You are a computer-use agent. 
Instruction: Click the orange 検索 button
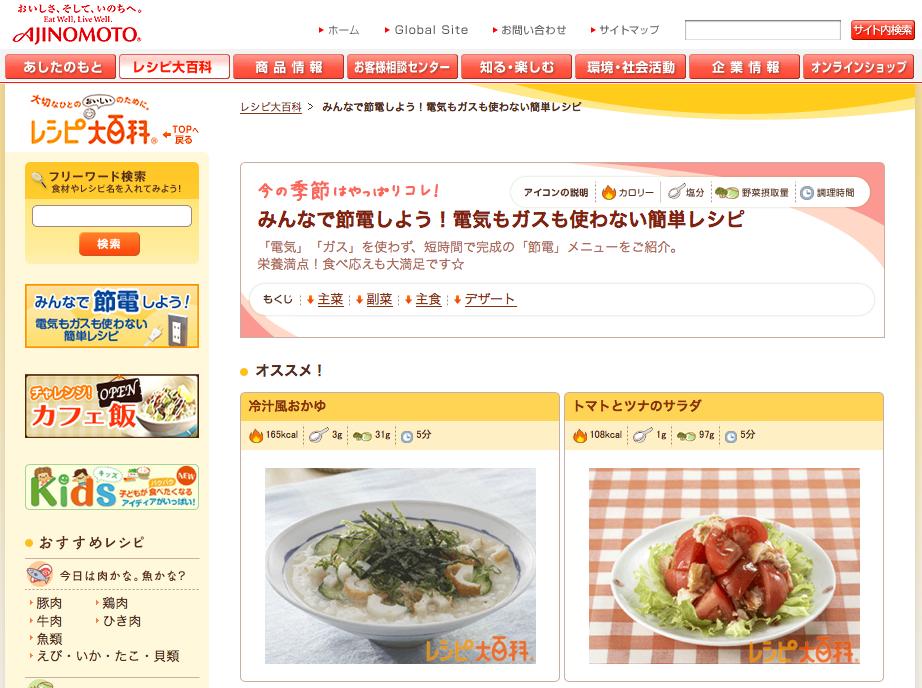pyautogui.click(x=109, y=244)
